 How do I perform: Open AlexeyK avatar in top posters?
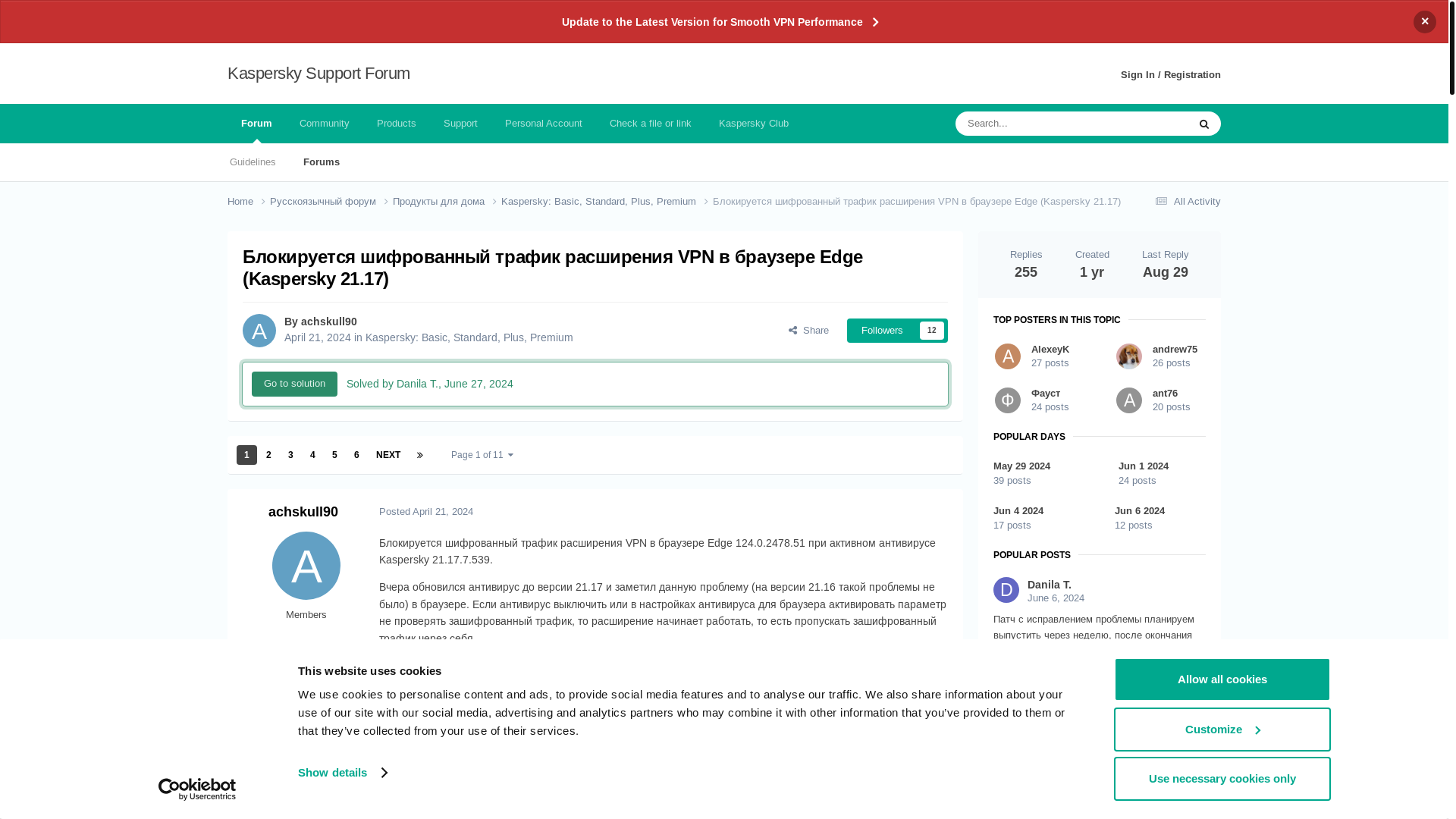click(x=1008, y=356)
